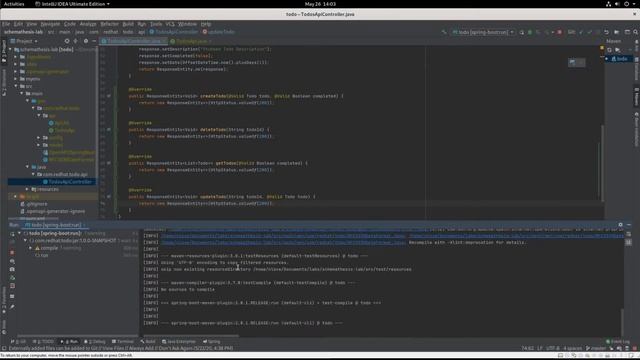
Task: Switch to the TodosApiController.java editor tab
Action: click(134, 41)
